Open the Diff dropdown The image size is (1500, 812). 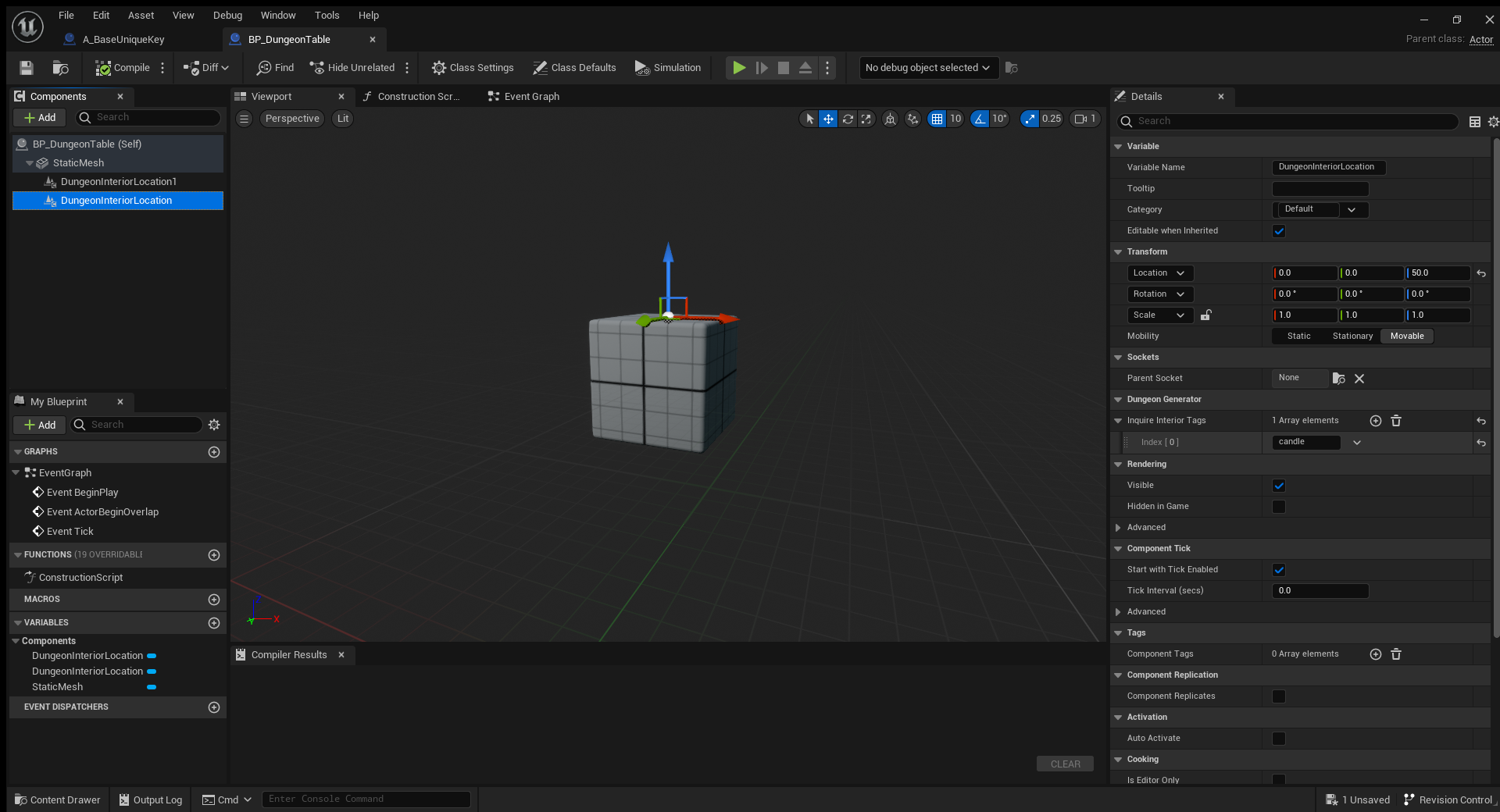coord(206,68)
